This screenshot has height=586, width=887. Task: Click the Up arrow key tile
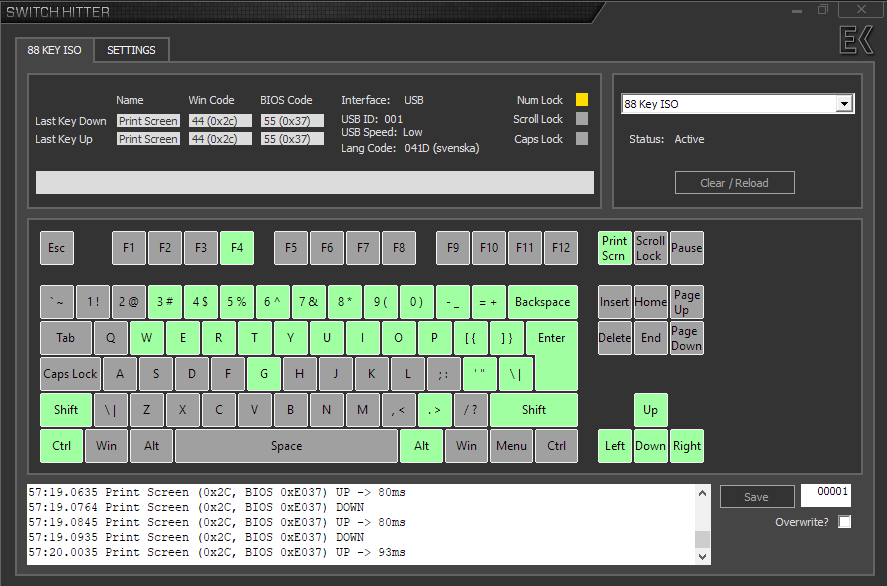pyautogui.click(x=650, y=410)
